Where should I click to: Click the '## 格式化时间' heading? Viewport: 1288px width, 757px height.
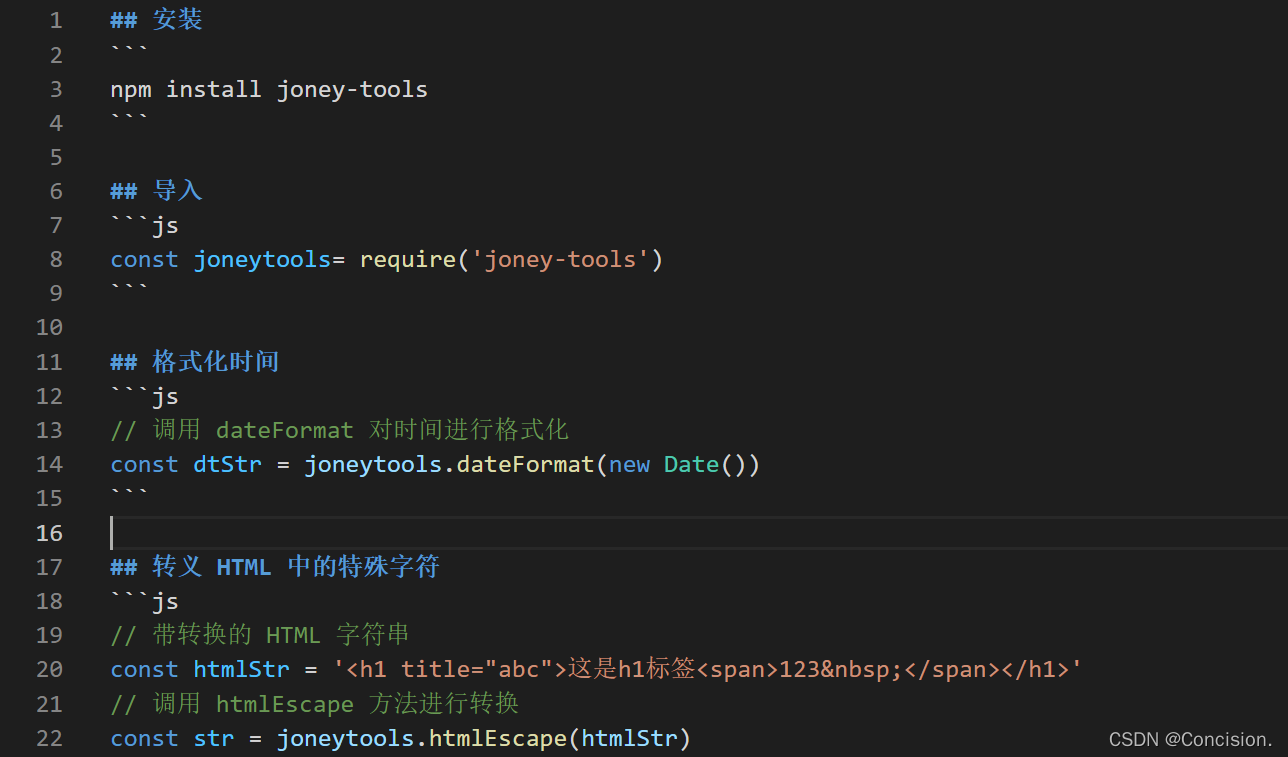[195, 362]
